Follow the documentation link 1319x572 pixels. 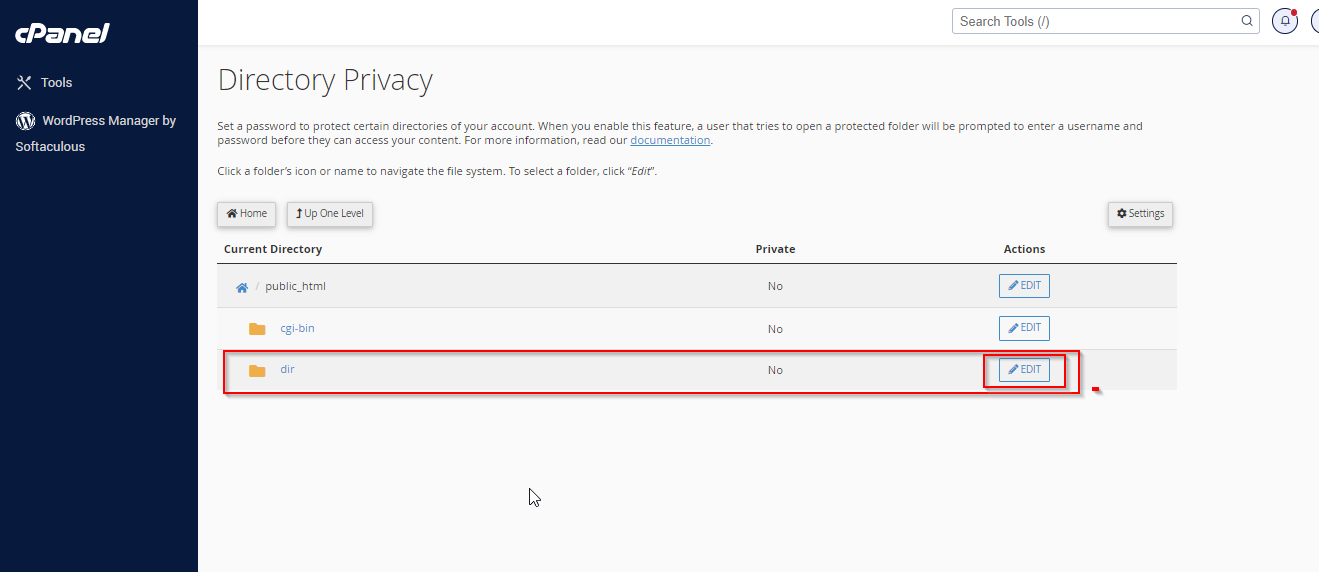[x=670, y=140]
